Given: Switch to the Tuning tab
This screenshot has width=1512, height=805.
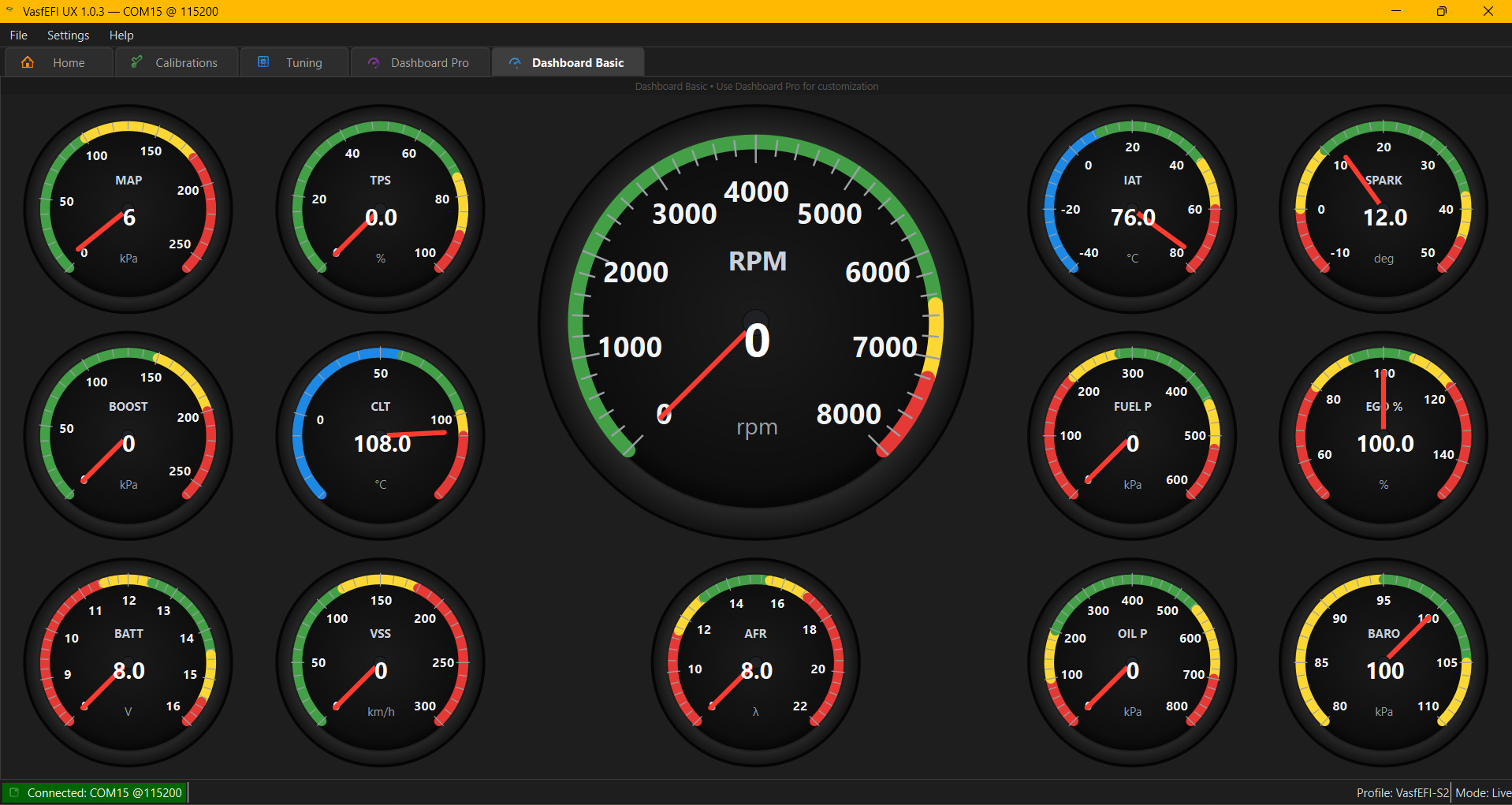Looking at the screenshot, I should [x=295, y=62].
